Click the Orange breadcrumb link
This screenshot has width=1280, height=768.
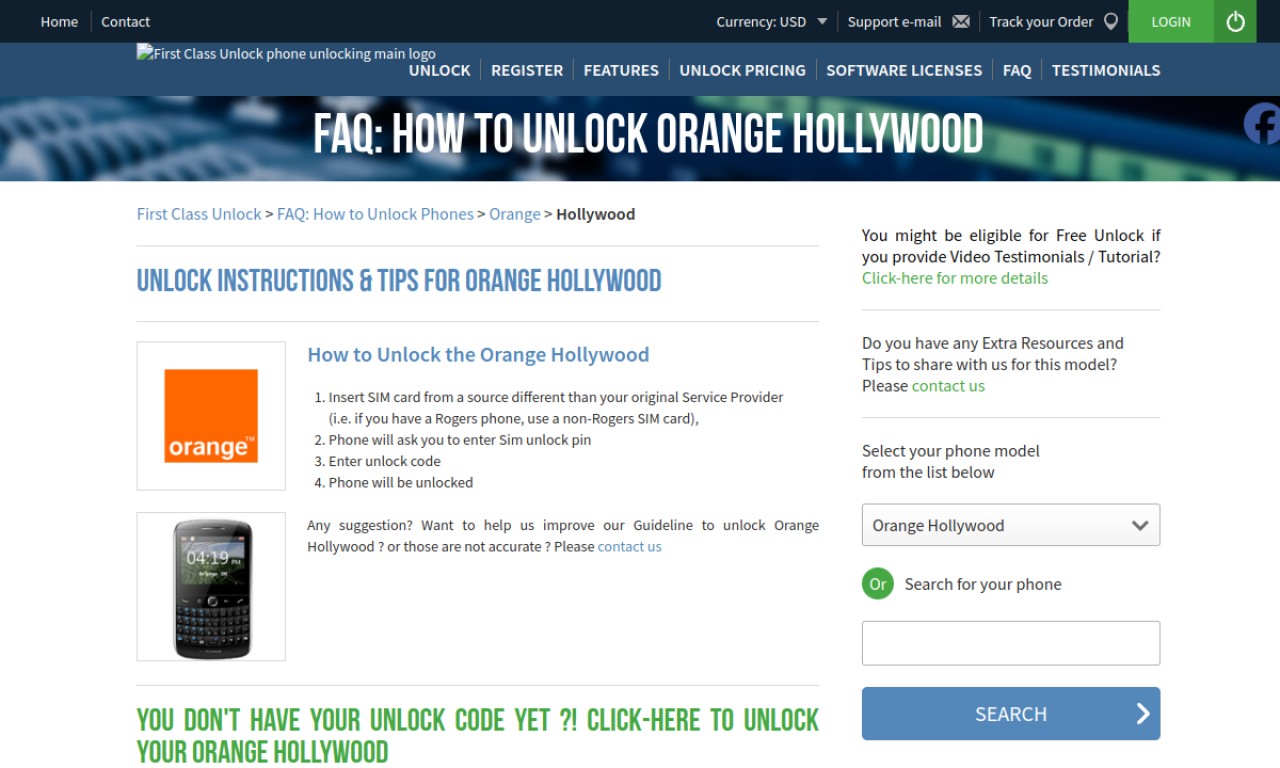point(515,214)
